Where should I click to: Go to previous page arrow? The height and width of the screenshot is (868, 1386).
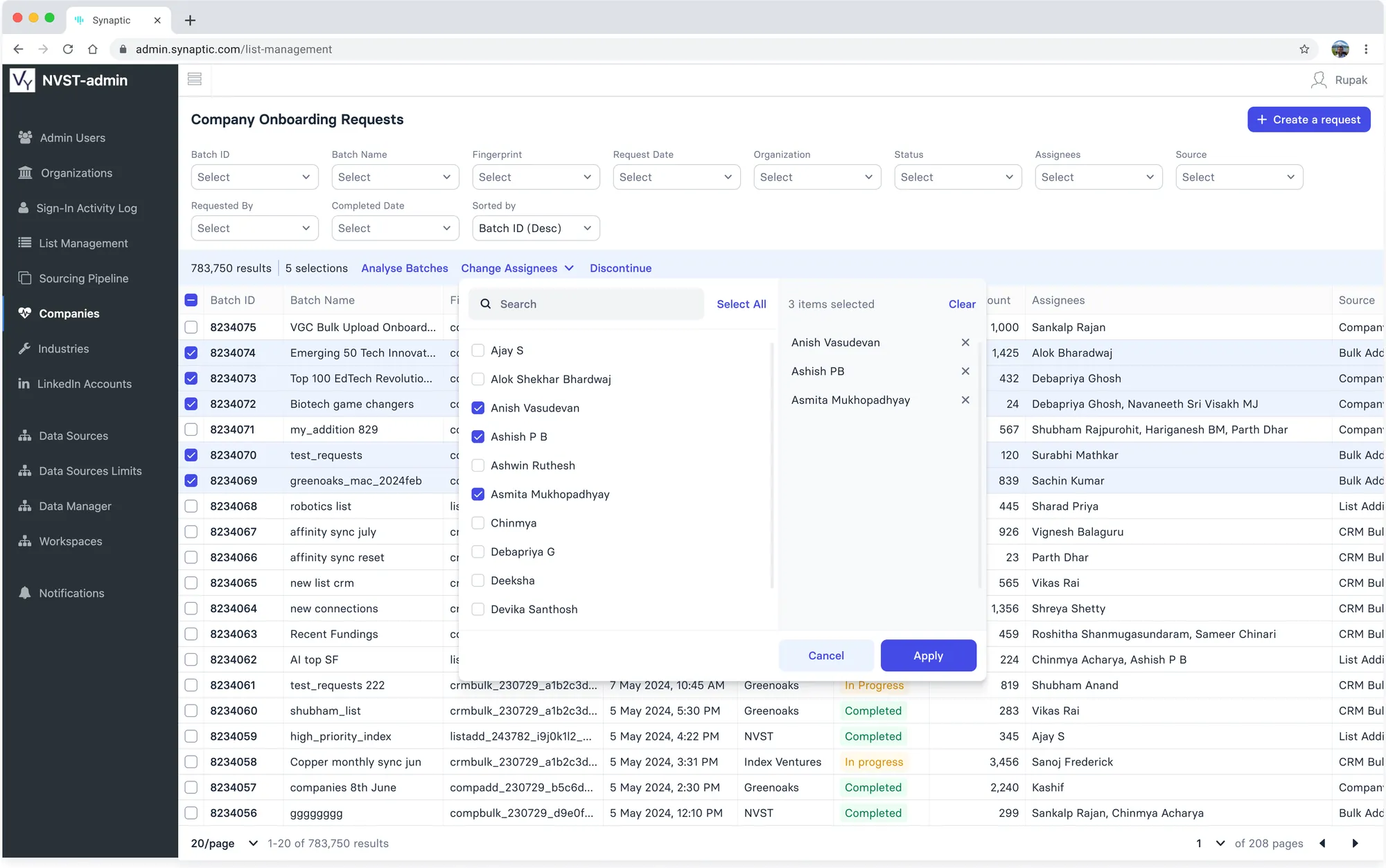tap(1322, 843)
